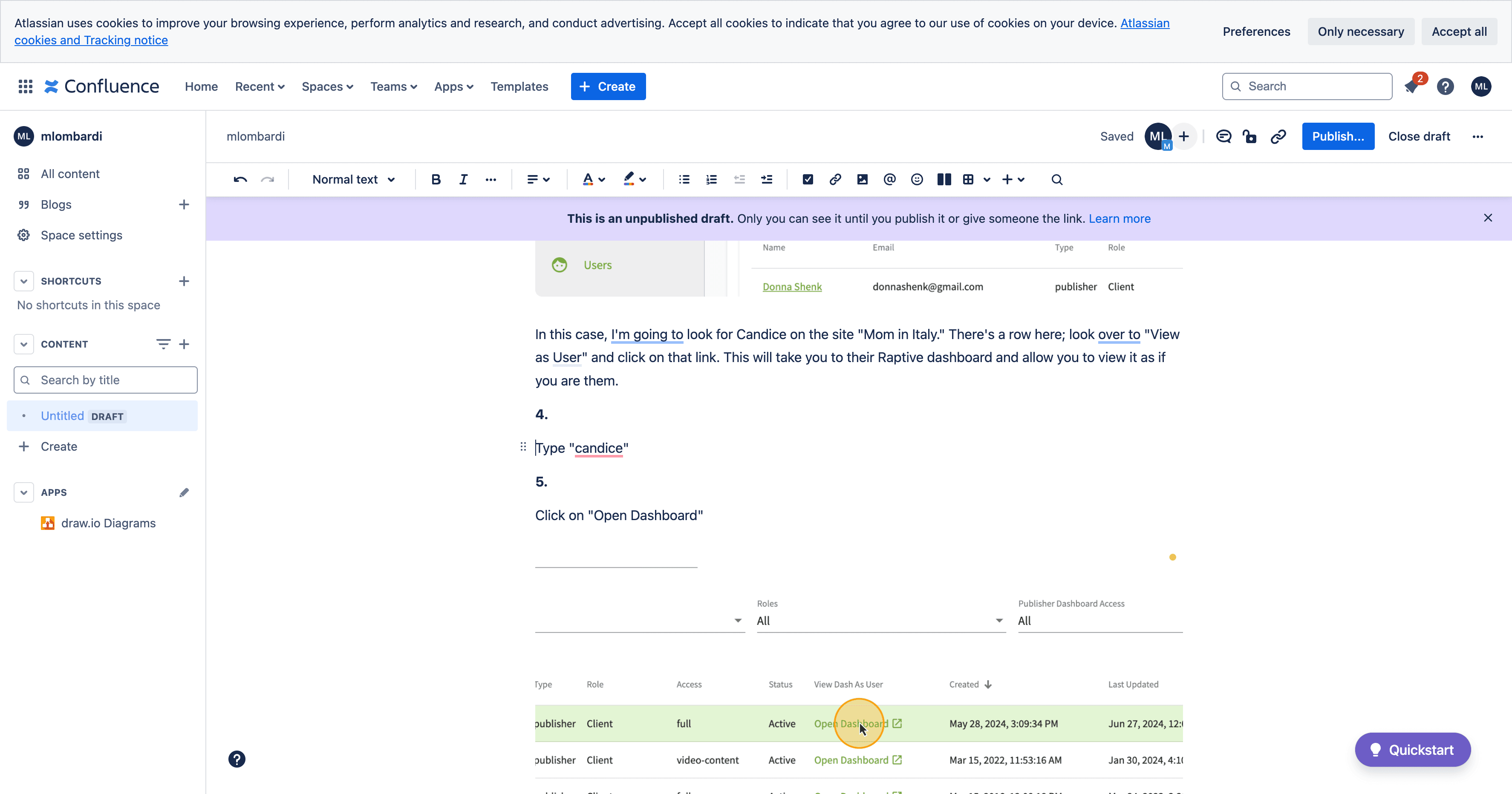The width and height of the screenshot is (1512, 794).
Task: Click the Search by title field
Action: coord(106,380)
